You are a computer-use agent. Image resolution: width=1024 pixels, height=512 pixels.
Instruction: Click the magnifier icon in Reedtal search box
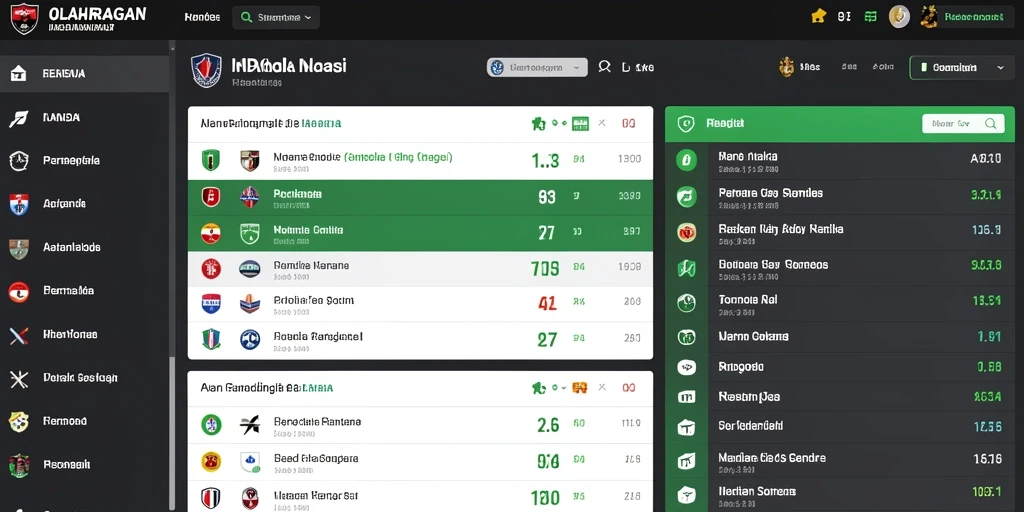pos(991,123)
